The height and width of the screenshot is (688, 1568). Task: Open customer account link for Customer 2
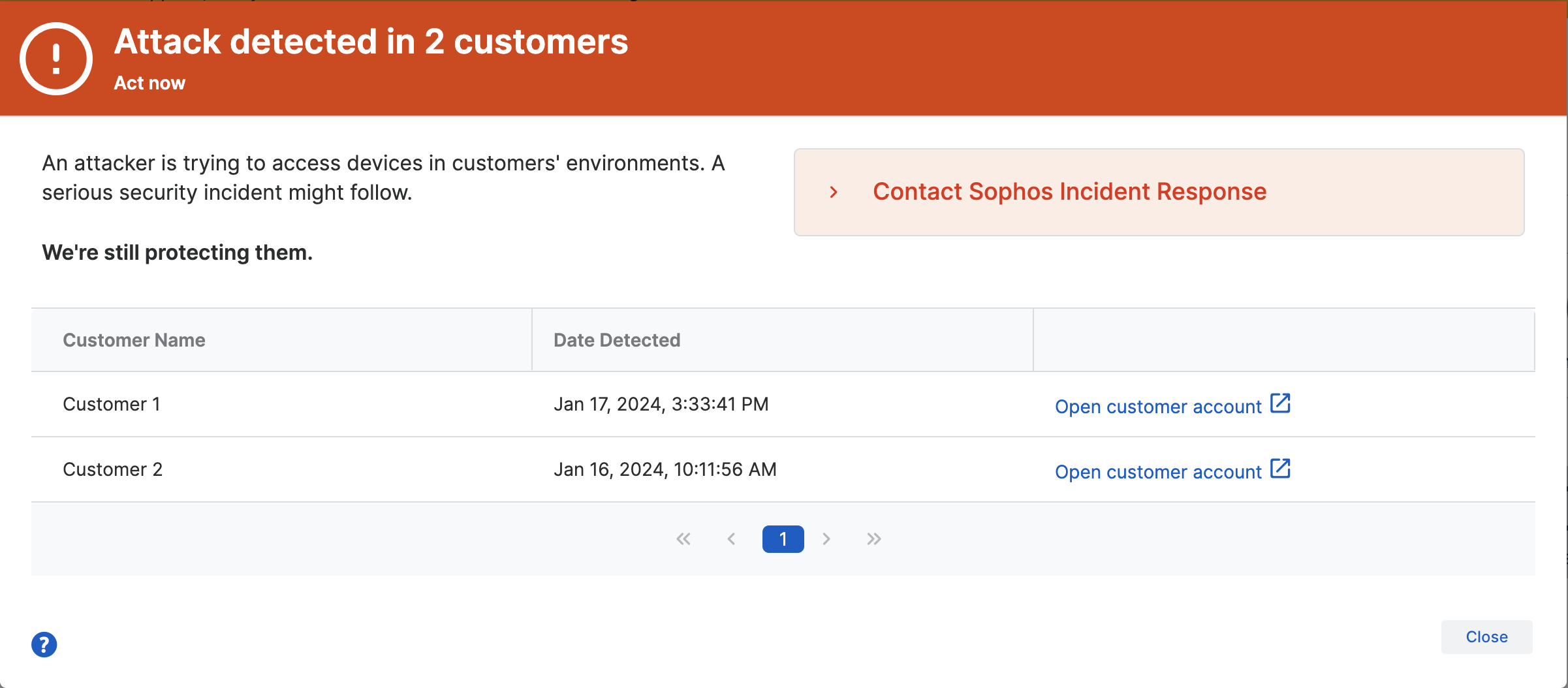click(x=1158, y=472)
